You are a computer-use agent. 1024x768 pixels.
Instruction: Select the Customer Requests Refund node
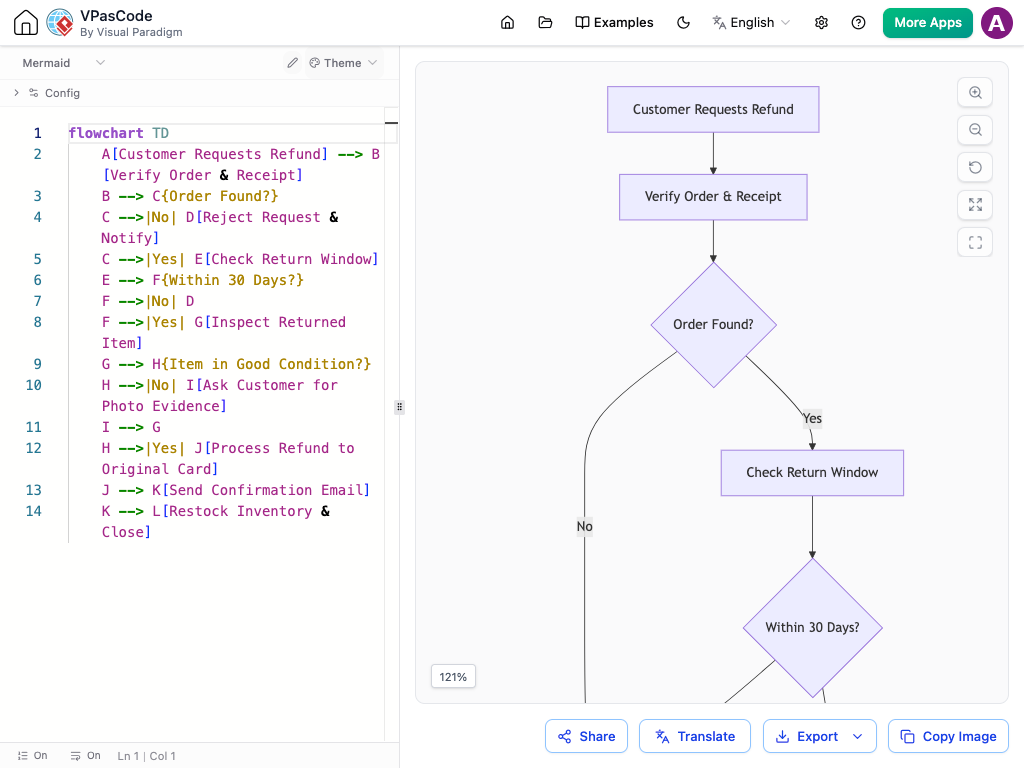point(713,110)
